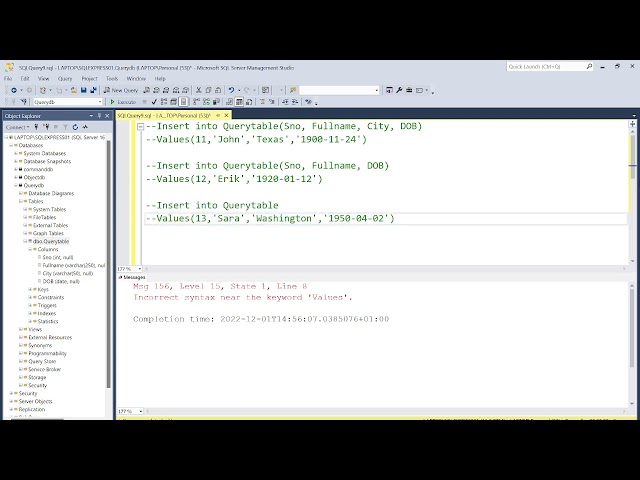
Task: Toggle Include Live Query Statistics
Action: click(207, 102)
